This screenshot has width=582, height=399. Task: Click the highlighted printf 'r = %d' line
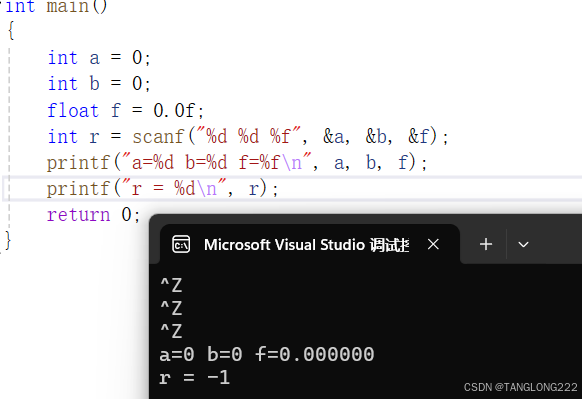click(x=162, y=189)
